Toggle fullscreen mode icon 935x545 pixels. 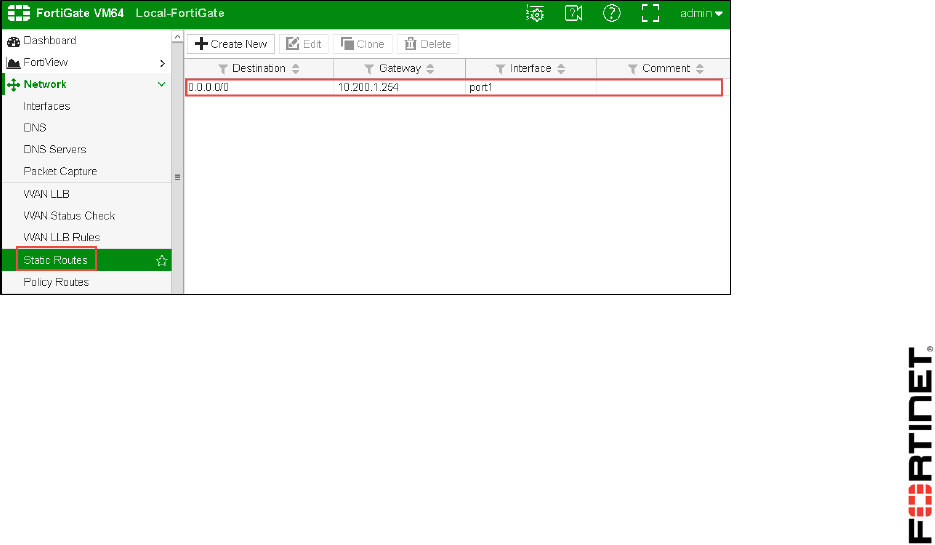(651, 13)
